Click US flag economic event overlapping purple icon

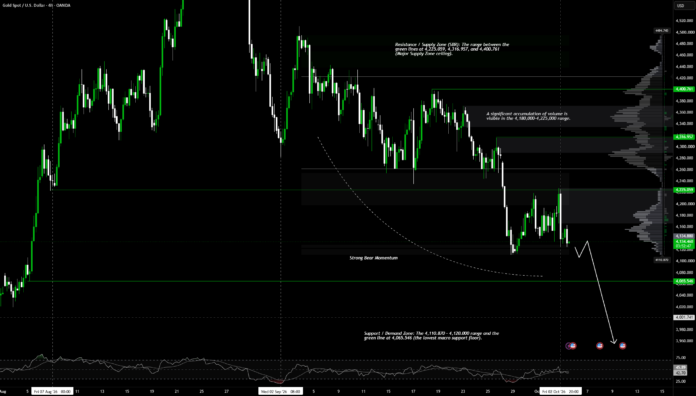coord(573,345)
